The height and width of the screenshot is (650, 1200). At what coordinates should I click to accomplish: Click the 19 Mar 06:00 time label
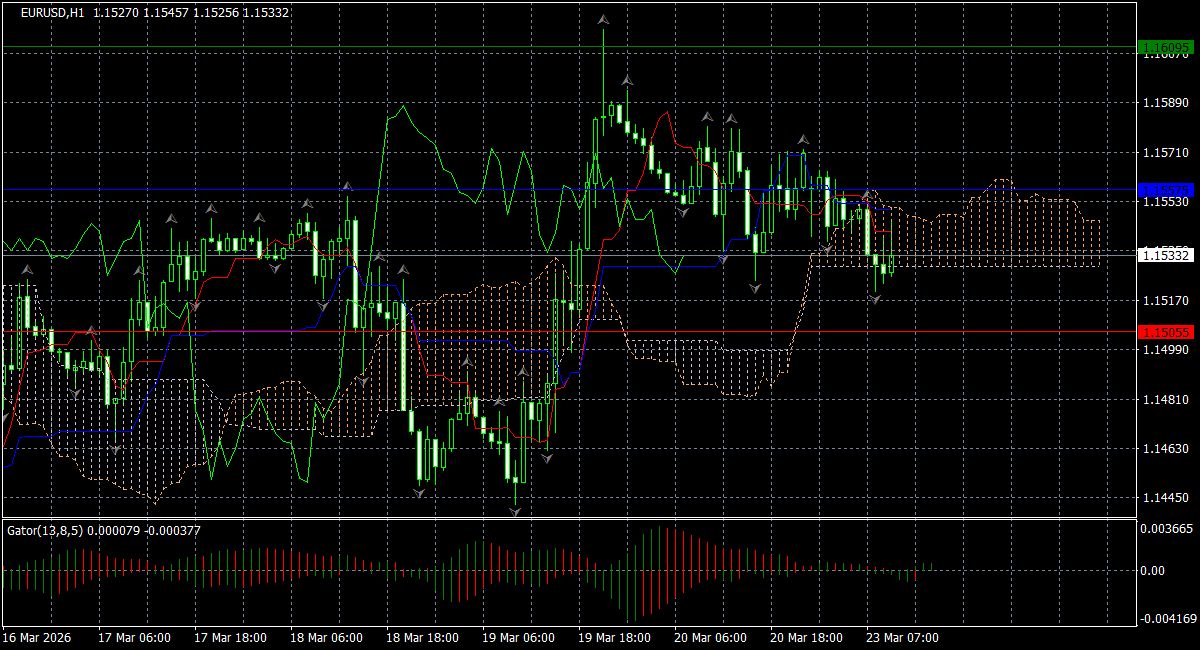(x=518, y=637)
